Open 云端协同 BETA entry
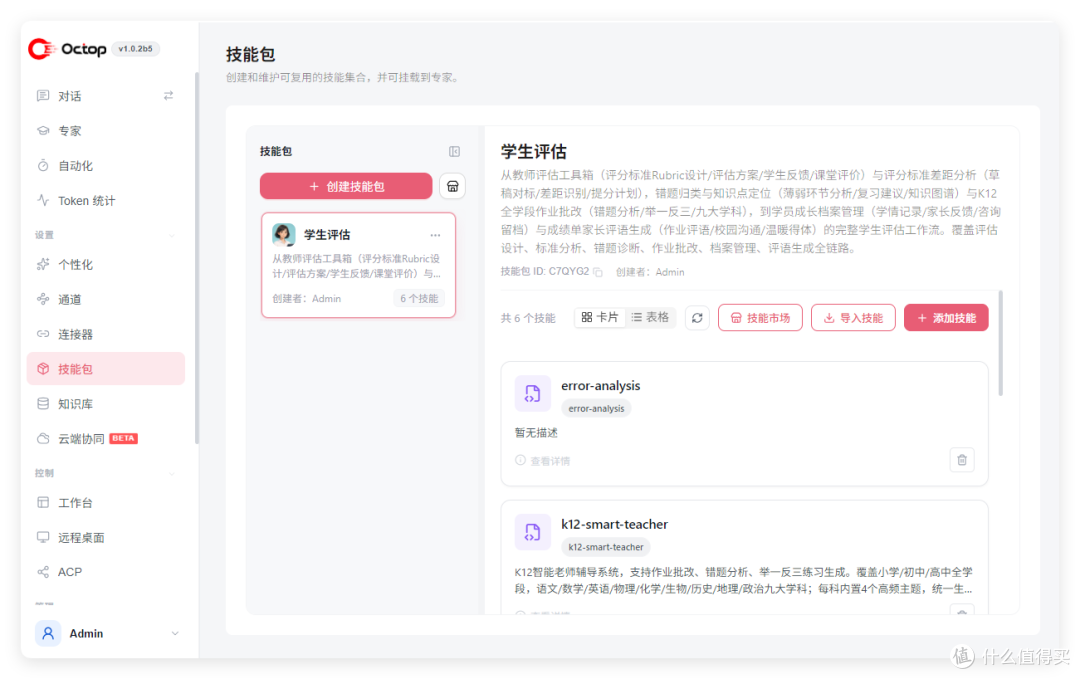 pos(105,439)
